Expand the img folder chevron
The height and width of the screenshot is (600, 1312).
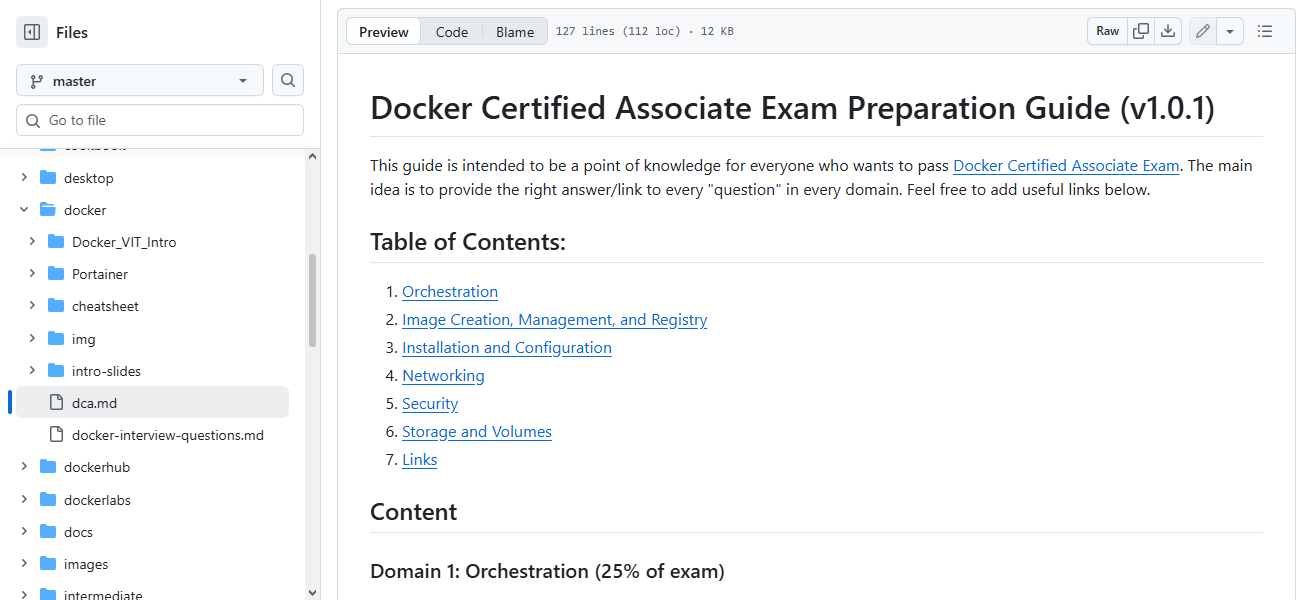click(x=32, y=339)
